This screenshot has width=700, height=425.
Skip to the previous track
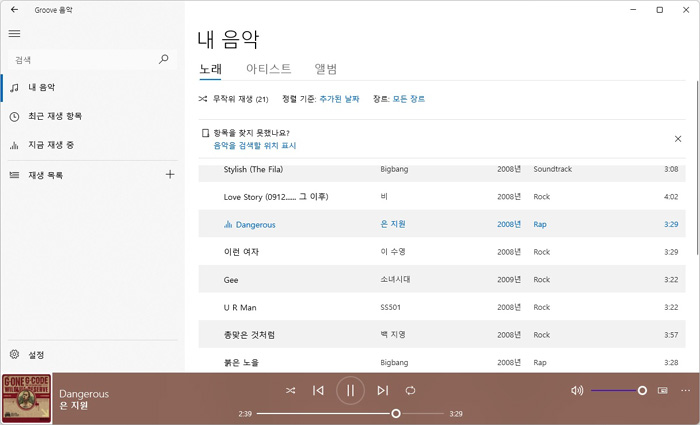point(318,391)
